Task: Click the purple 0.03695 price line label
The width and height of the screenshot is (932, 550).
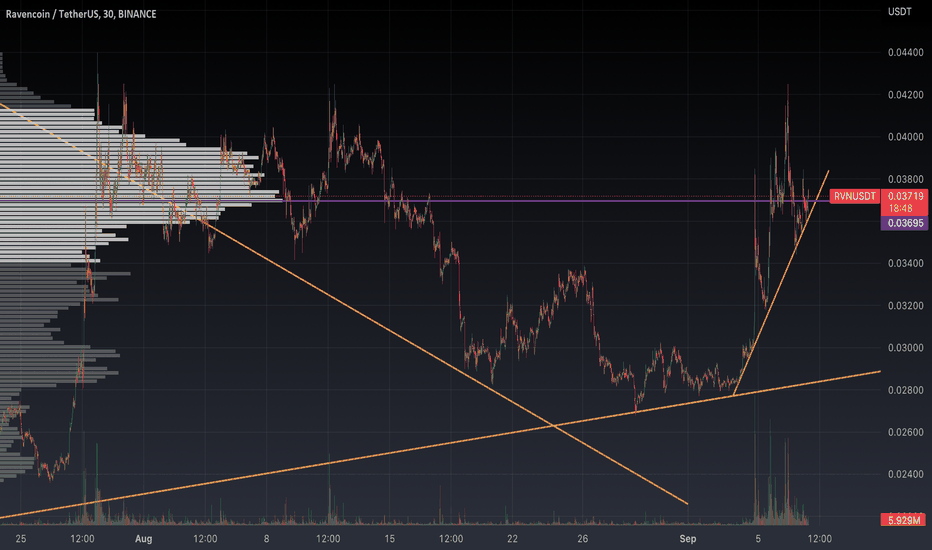Action: pos(905,223)
